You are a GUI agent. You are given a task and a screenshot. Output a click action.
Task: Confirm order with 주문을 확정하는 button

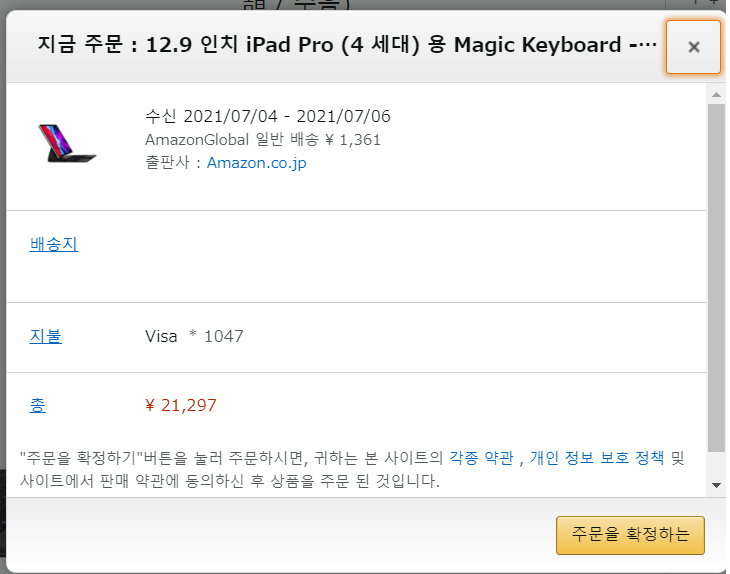[x=630, y=535]
